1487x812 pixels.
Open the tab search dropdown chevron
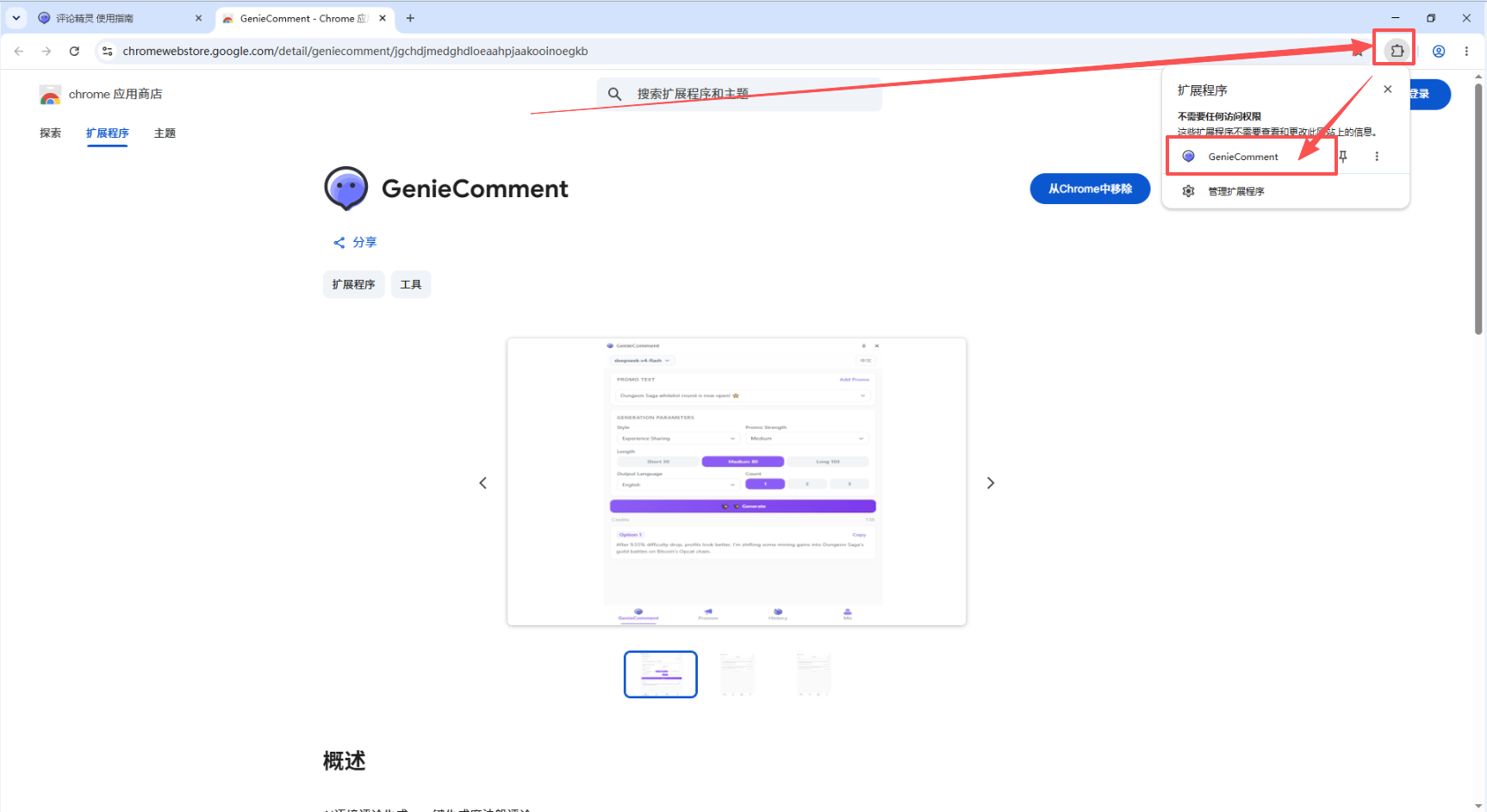point(16,18)
